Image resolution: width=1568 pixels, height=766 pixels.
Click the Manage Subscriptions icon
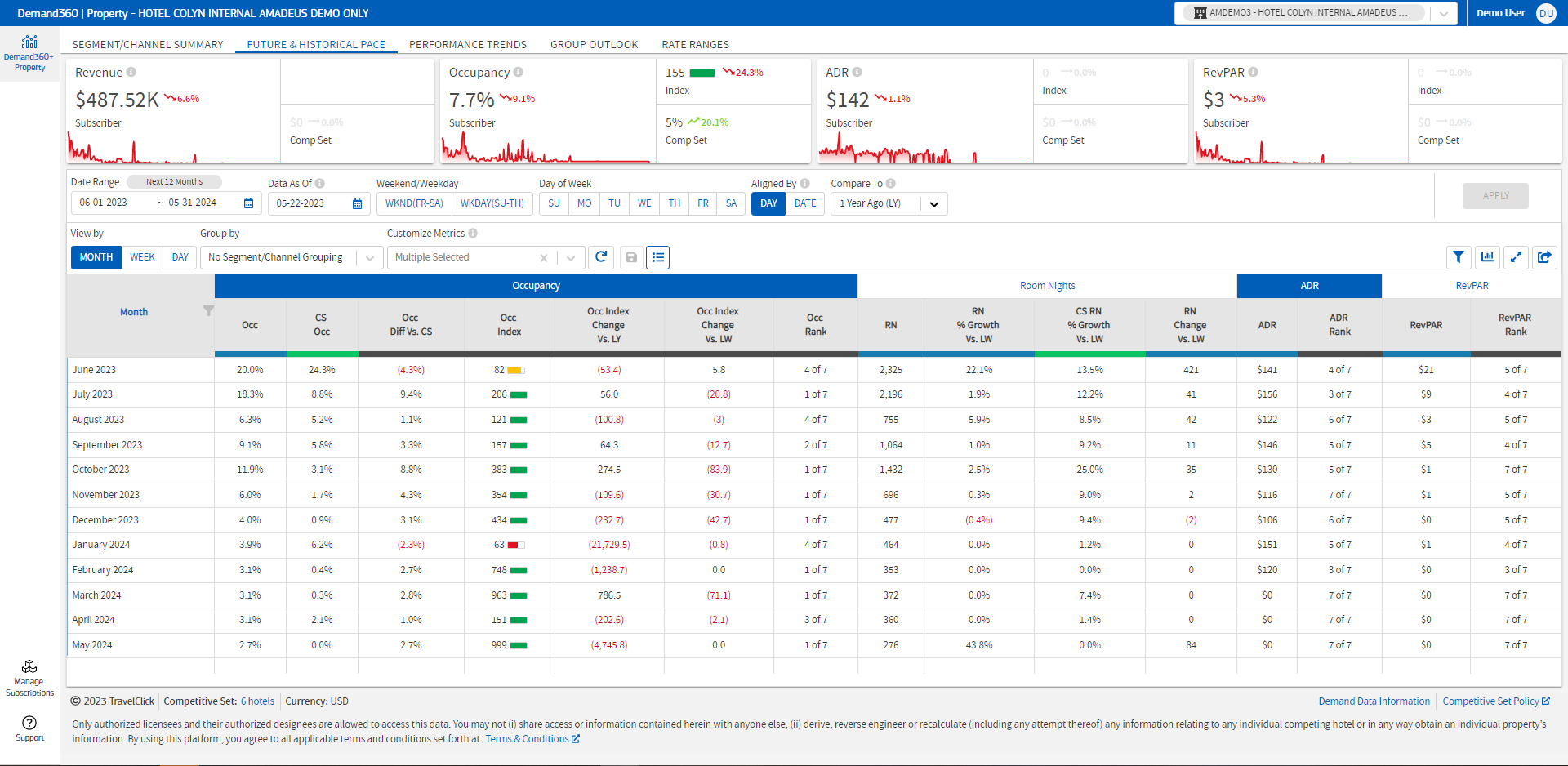(29, 667)
